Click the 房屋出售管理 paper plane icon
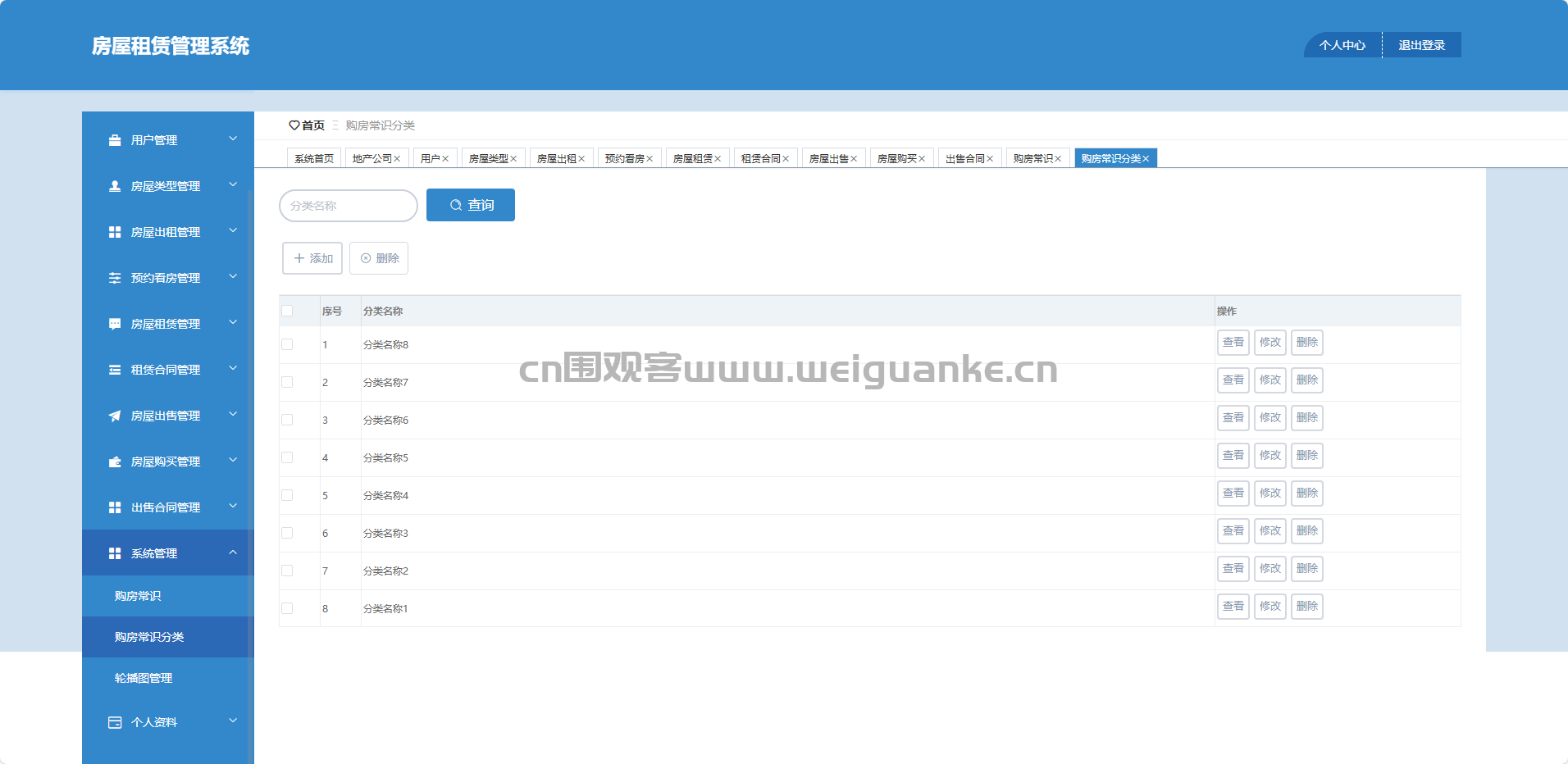Screen dimensions: 1568x764 click(115, 416)
